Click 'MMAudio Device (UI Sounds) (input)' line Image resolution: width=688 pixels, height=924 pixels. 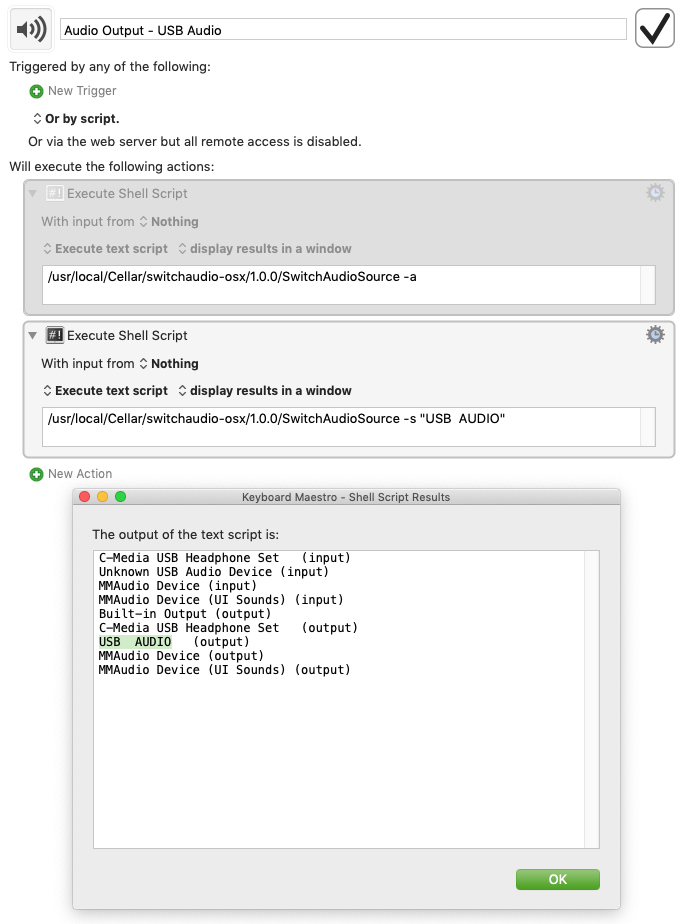(221, 600)
